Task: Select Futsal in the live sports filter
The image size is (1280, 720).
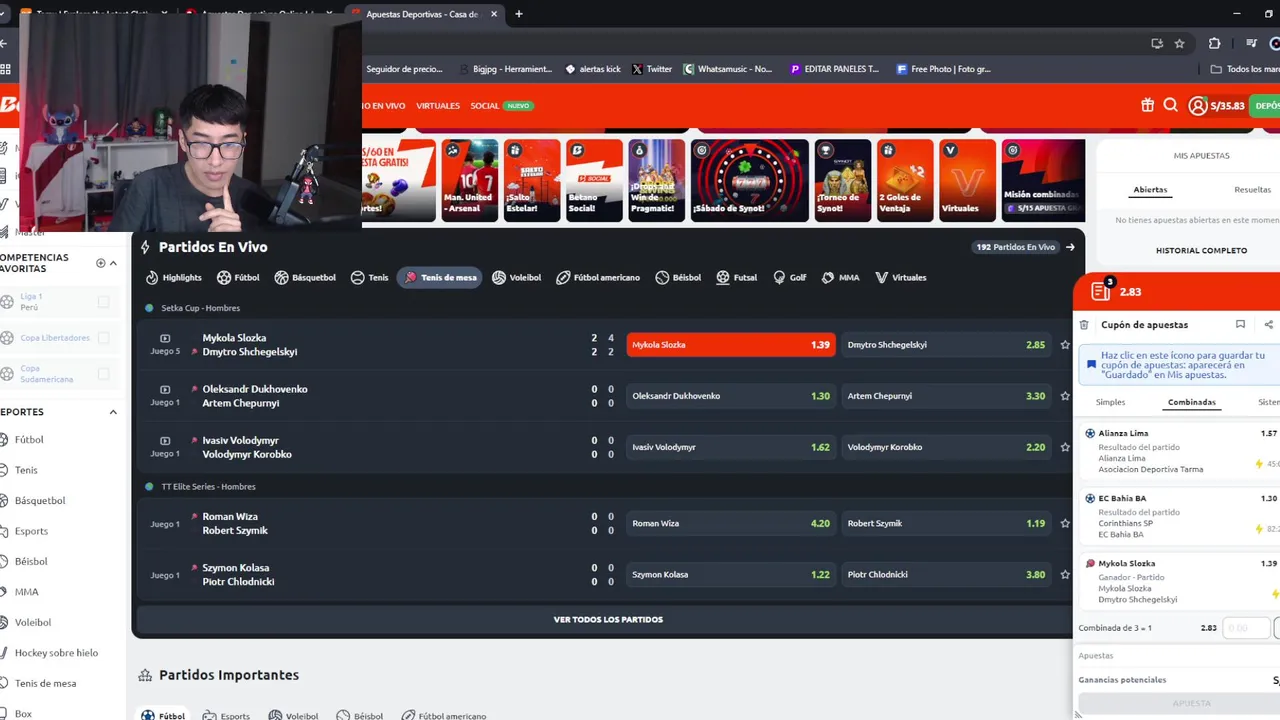Action: pos(736,277)
